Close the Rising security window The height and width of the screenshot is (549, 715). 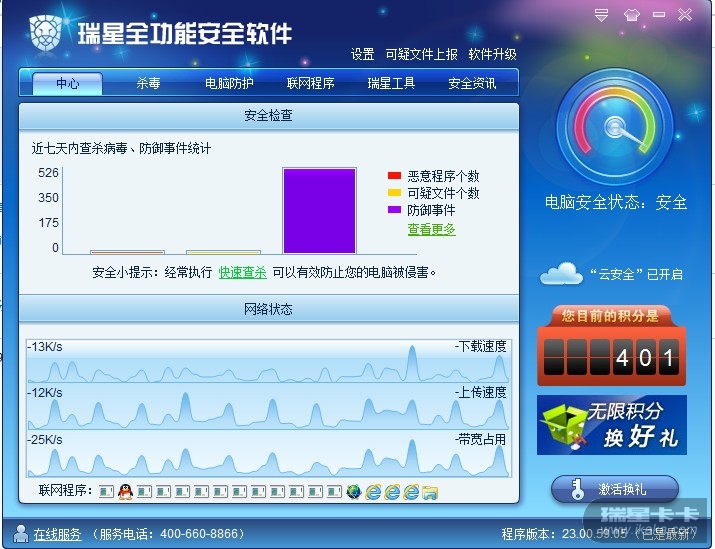[x=685, y=15]
